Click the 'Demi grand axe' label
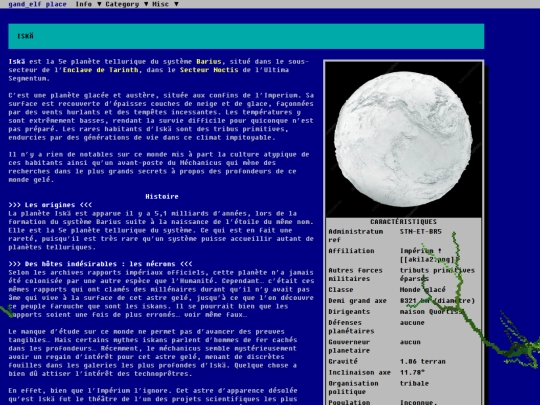 click(357, 301)
